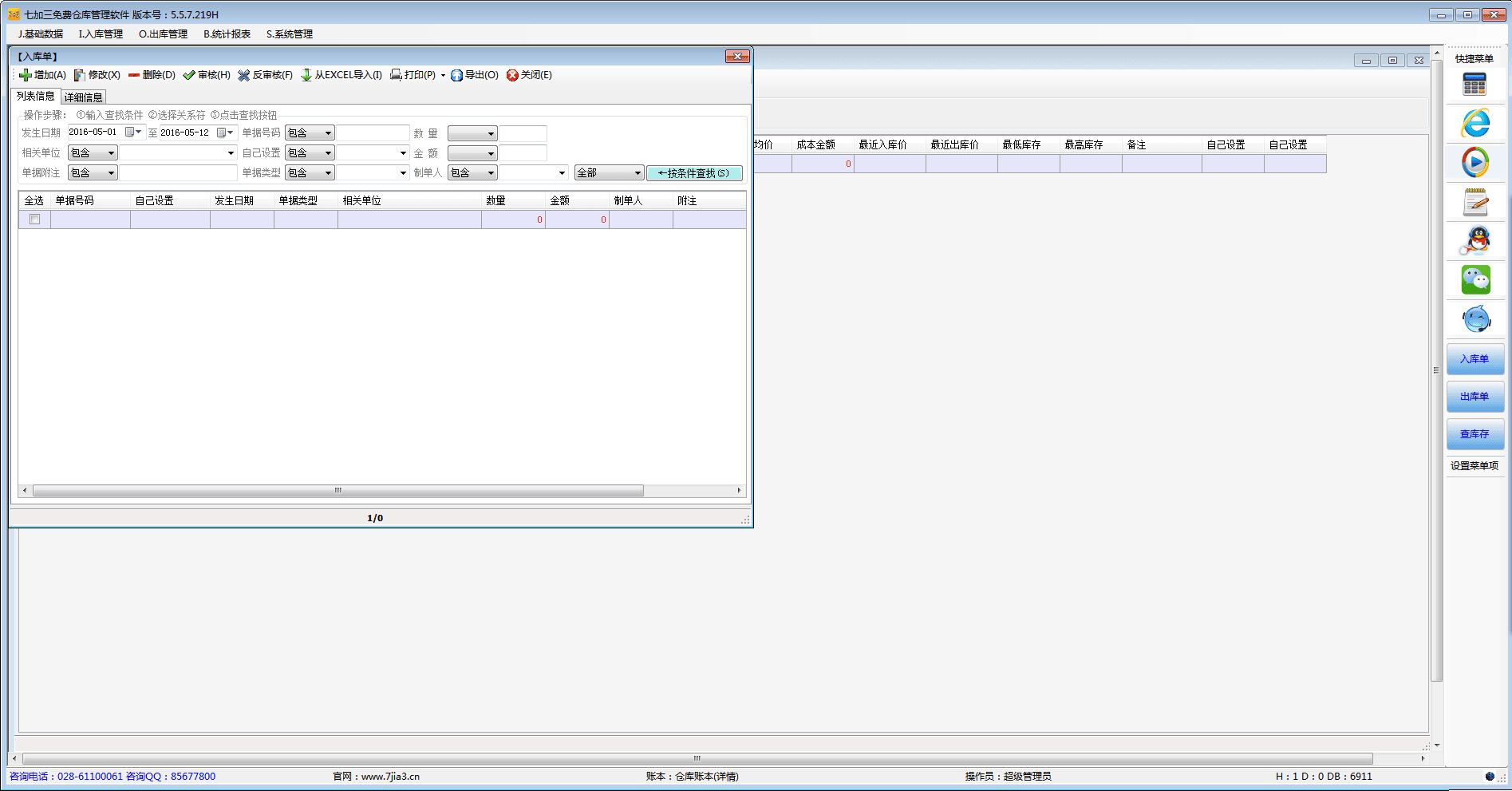Launch WeChat icon in quick menu
The width and height of the screenshot is (1512, 791).
[x=1475, y=280]
